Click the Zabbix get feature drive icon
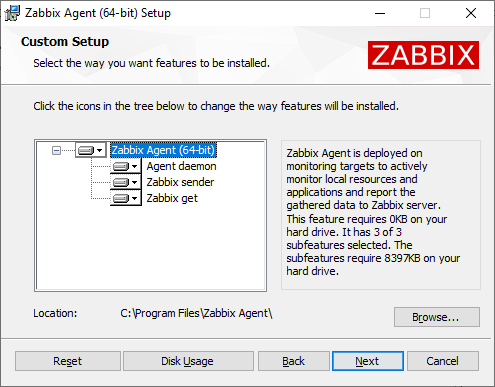Viewport: 495px width, 387px height. (x=121, y=198)
